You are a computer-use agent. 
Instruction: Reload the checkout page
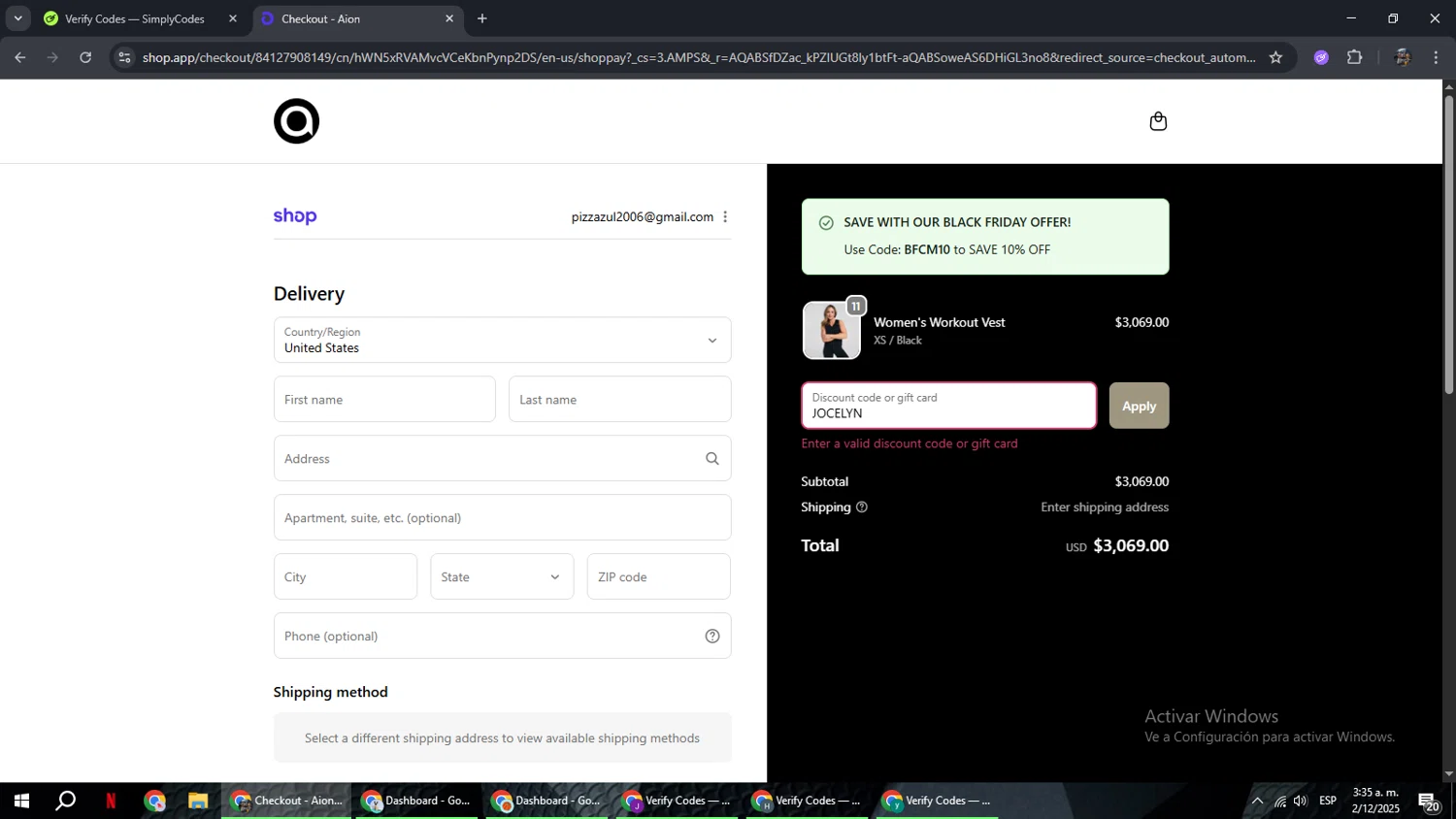85,57
